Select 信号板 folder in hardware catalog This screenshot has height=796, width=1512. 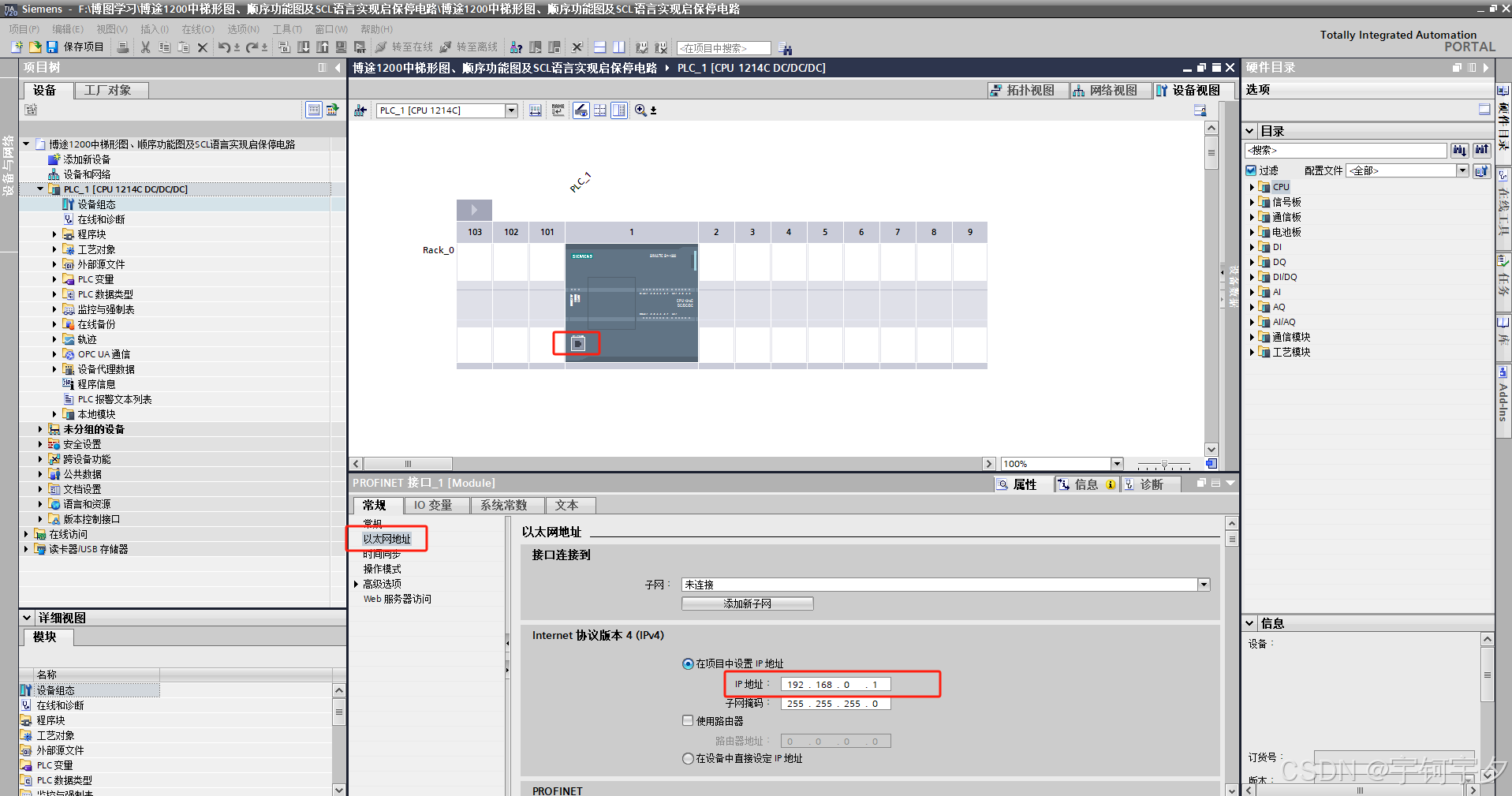(x=1286, y=202)
